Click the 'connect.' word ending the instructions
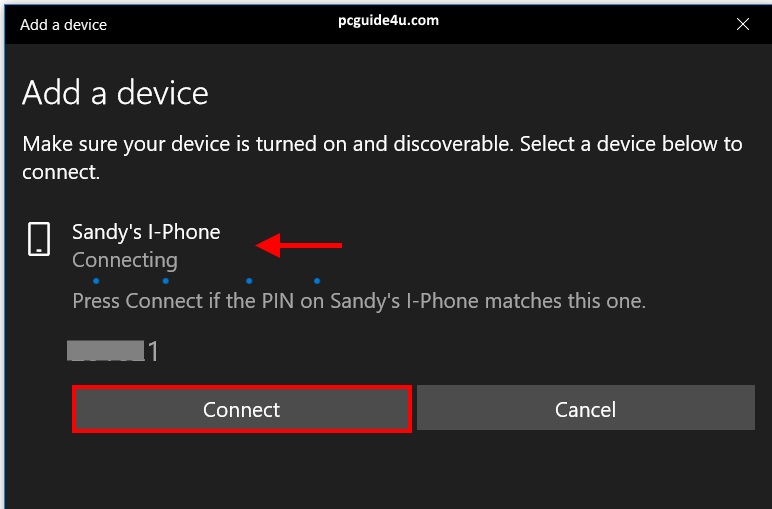This screenshot has height=509, width=772. pos(61,172)
